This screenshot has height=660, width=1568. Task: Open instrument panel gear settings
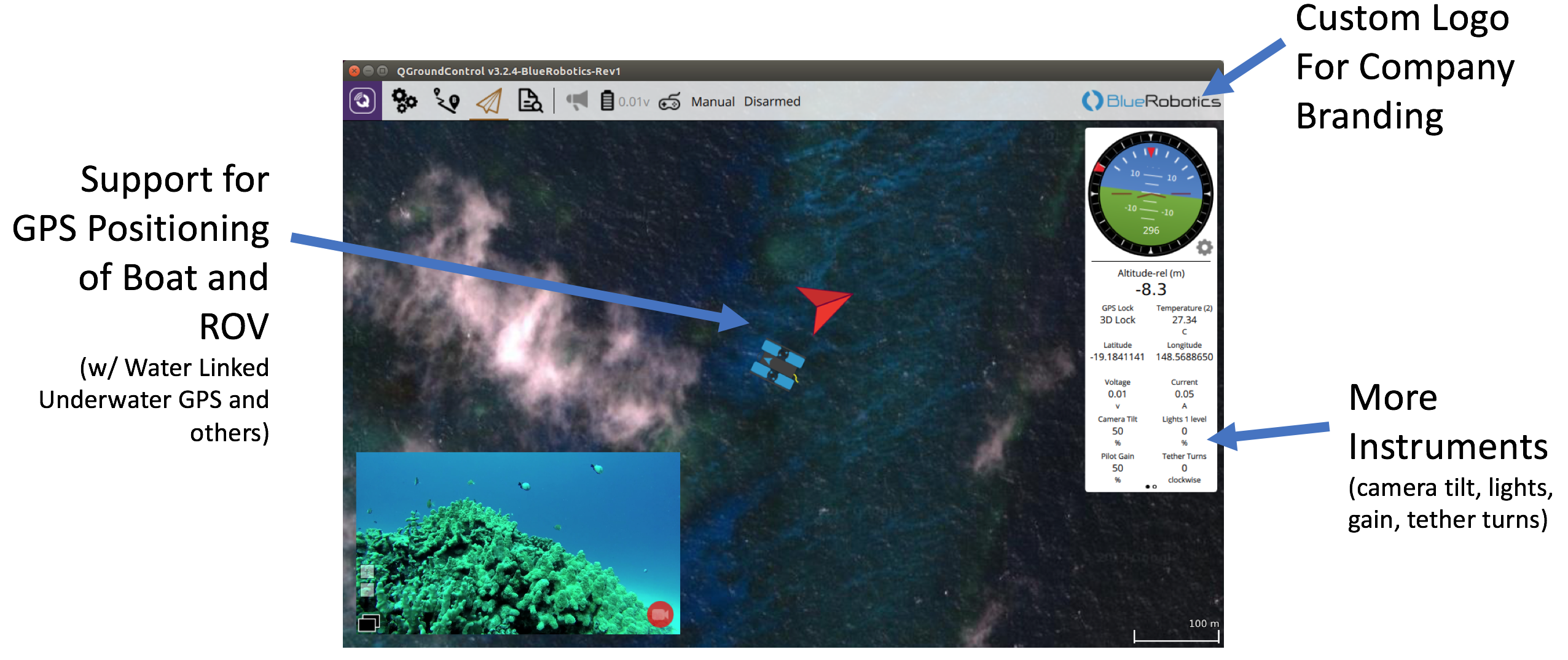[x=1204, y=248]
